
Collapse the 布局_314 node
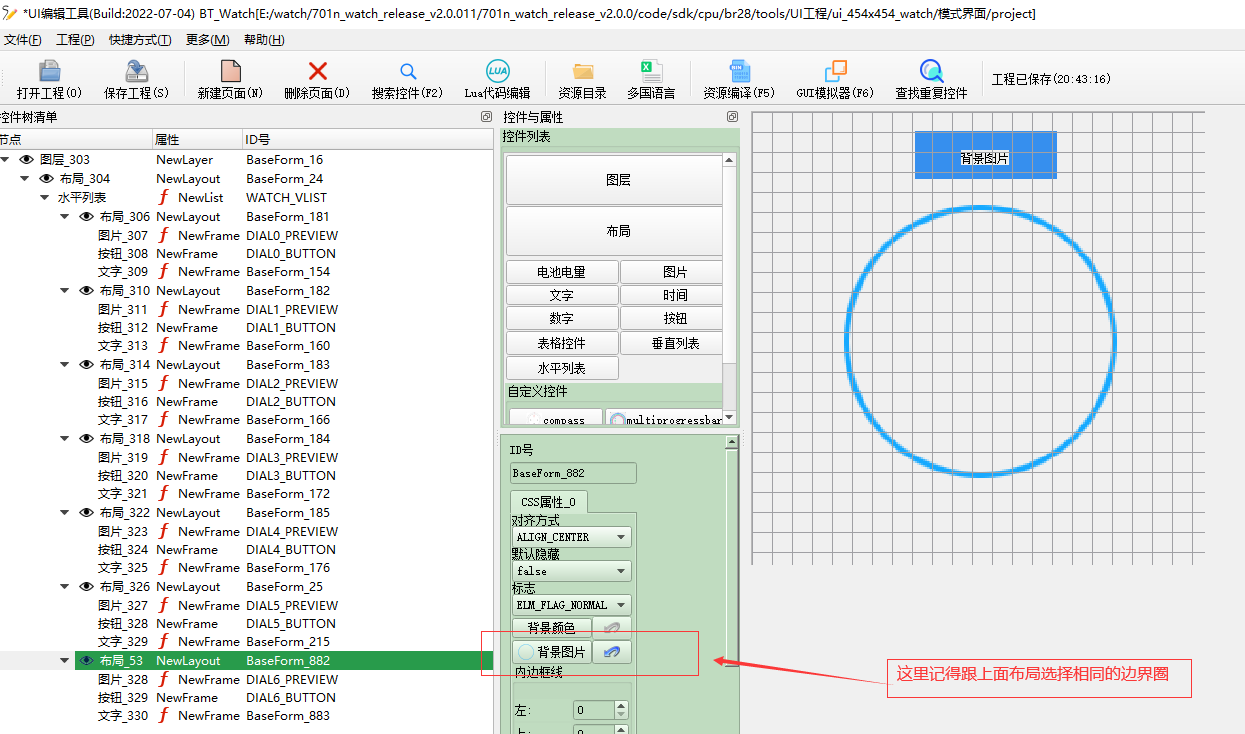[x=65, y=365]
